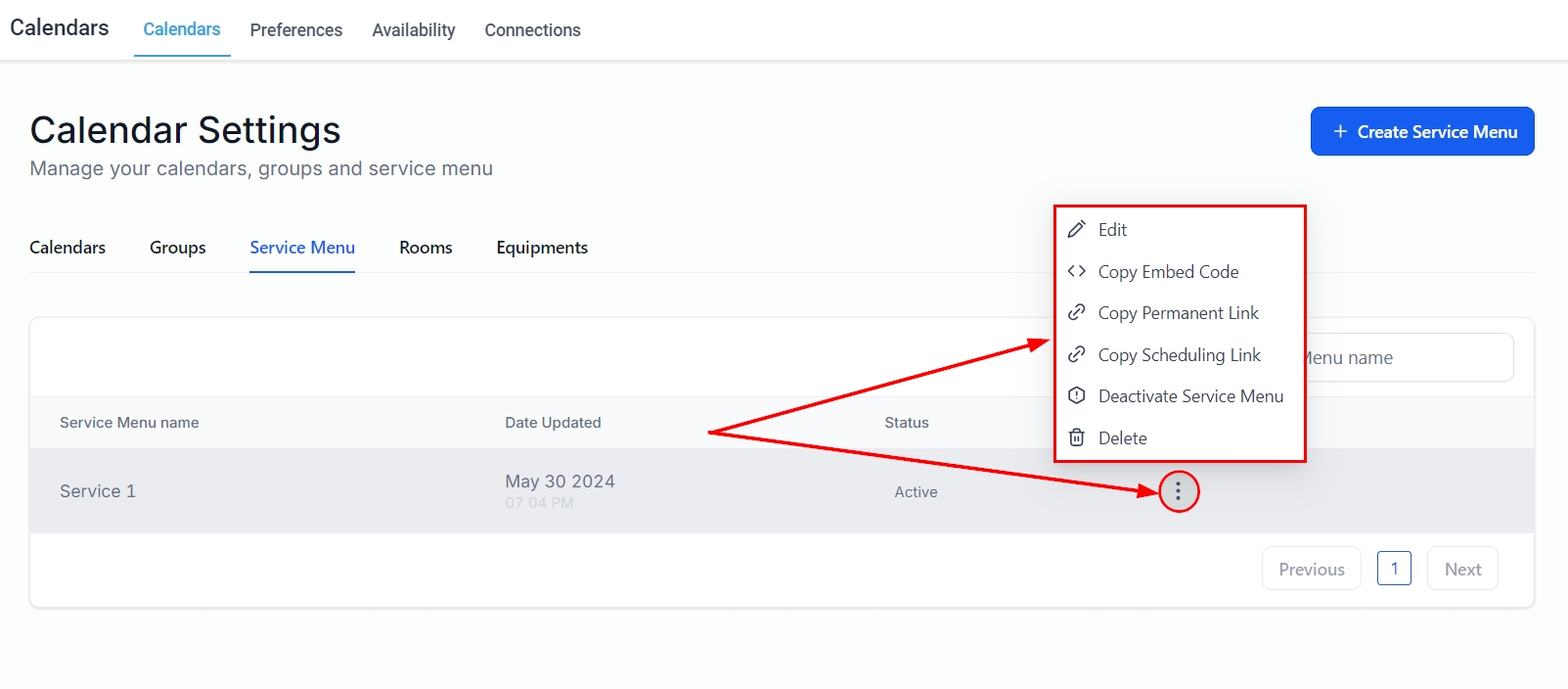Click the pencil icon beside Edit

click(x=1076, y=229)
